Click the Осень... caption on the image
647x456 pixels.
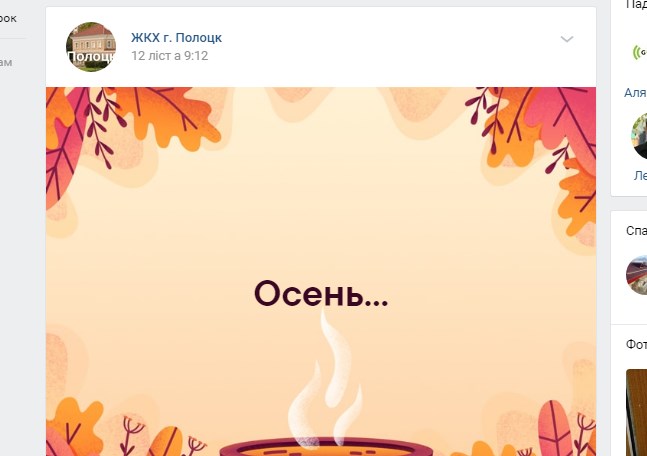point(321,293)
